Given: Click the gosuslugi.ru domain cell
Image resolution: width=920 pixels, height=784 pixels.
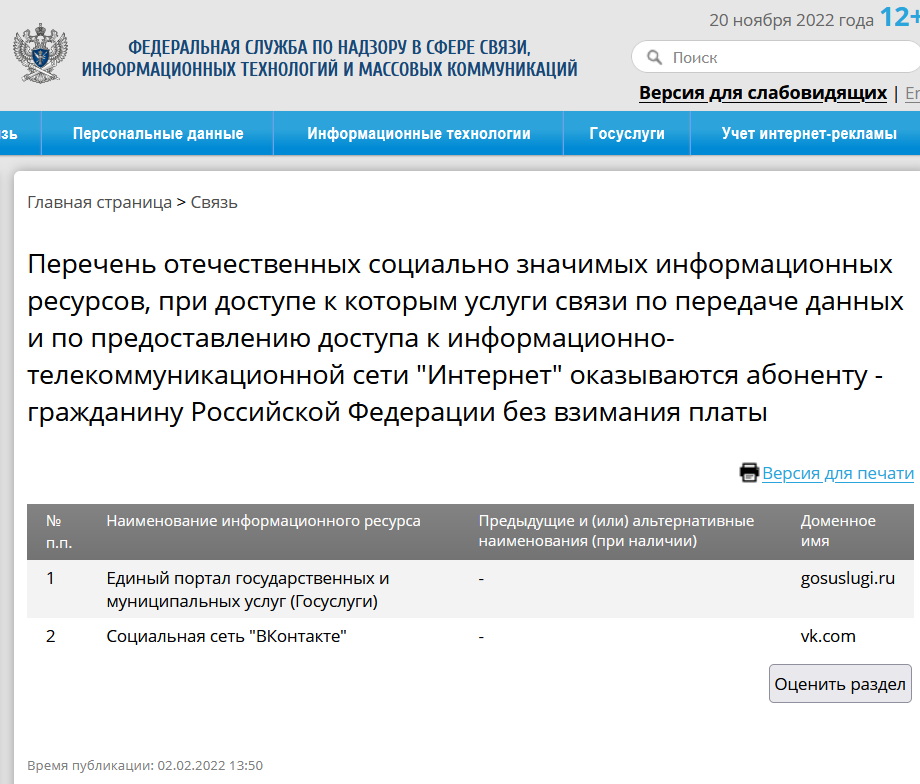Looking at the screenshot, I should tap(848, 579).
